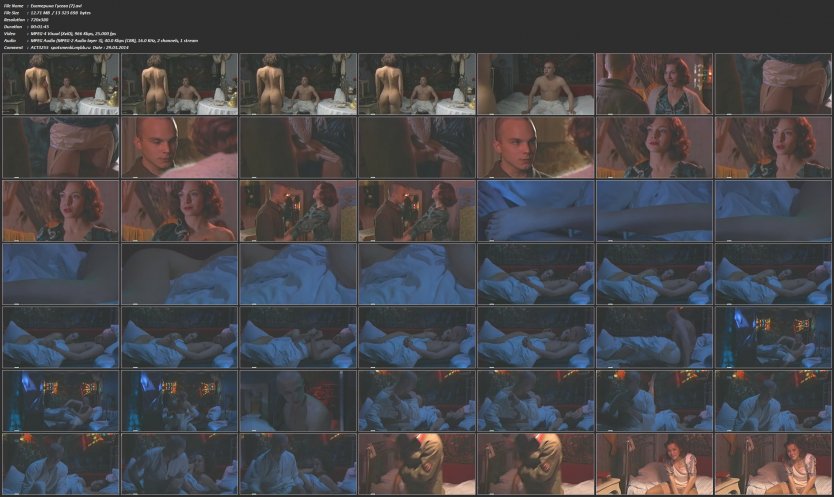
Task: Select red-haired woman thumbnail ending second row
Action: [773, 147]
